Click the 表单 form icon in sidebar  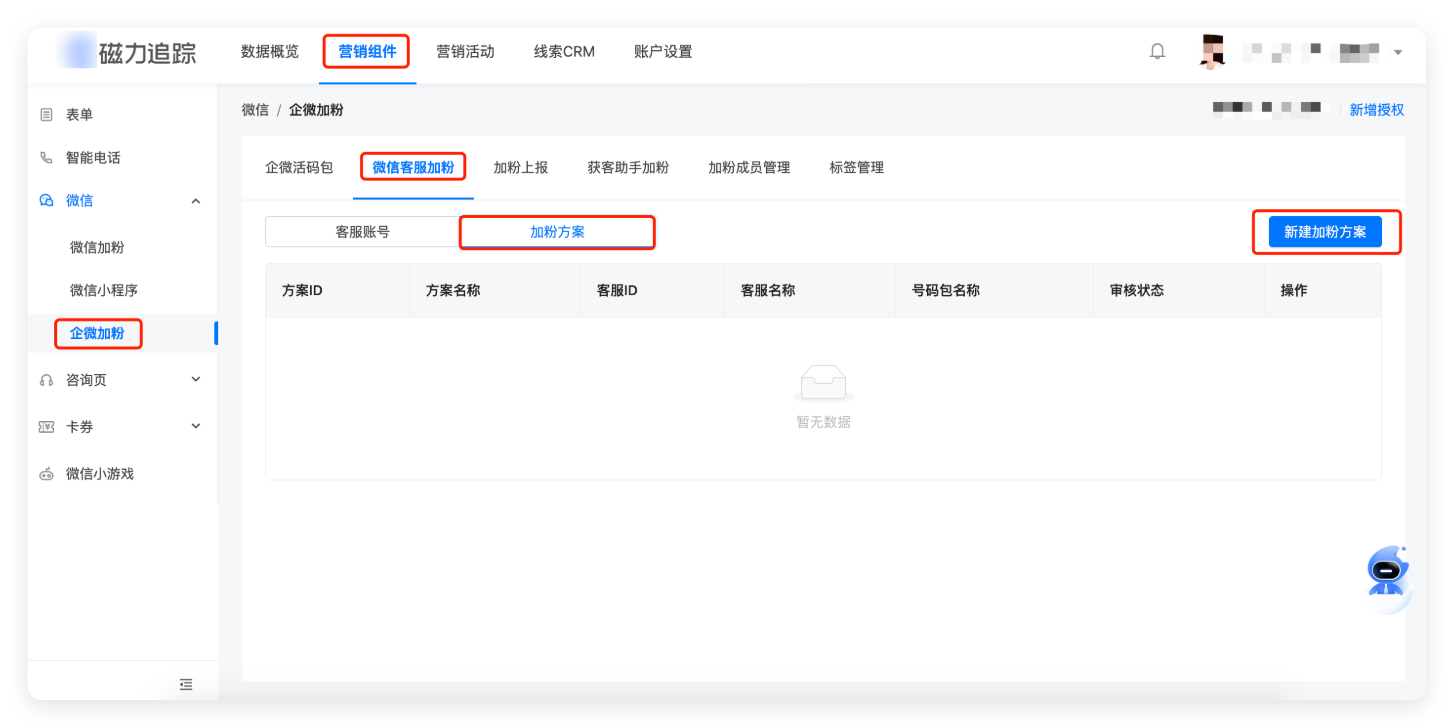coord(46,115)
